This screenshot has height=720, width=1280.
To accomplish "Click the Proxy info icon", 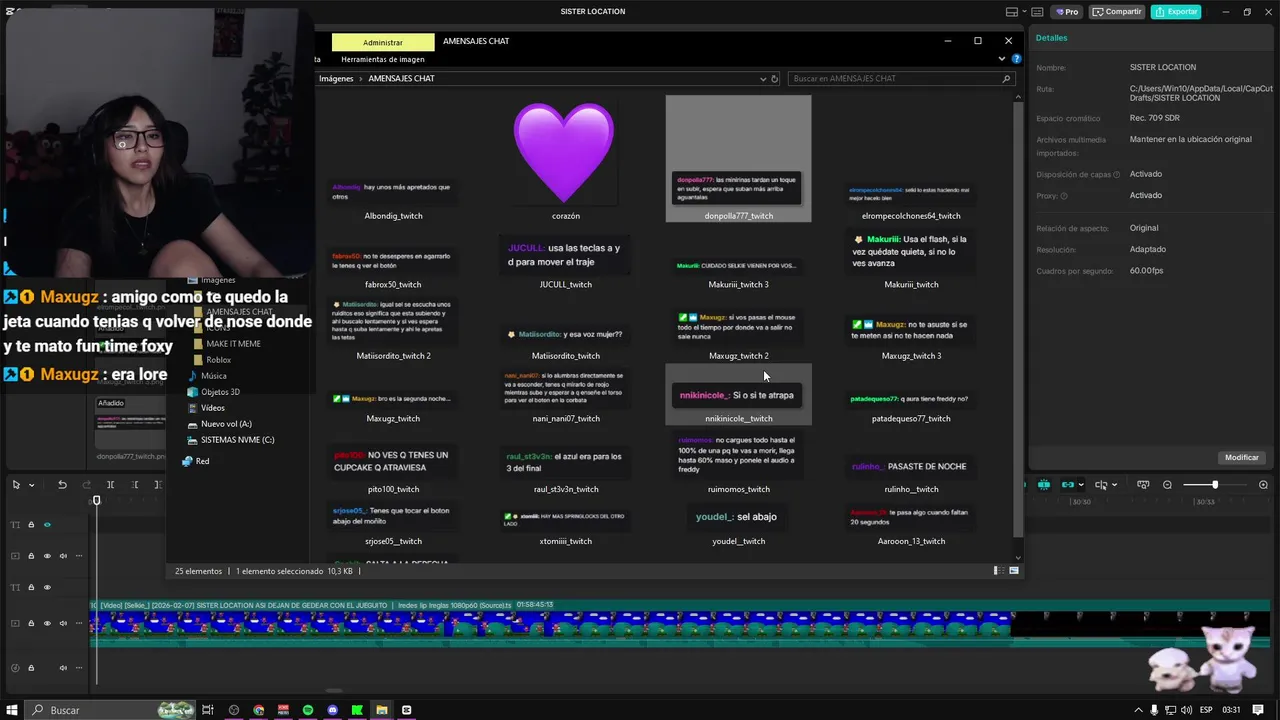I will (x=1064, y=196).
